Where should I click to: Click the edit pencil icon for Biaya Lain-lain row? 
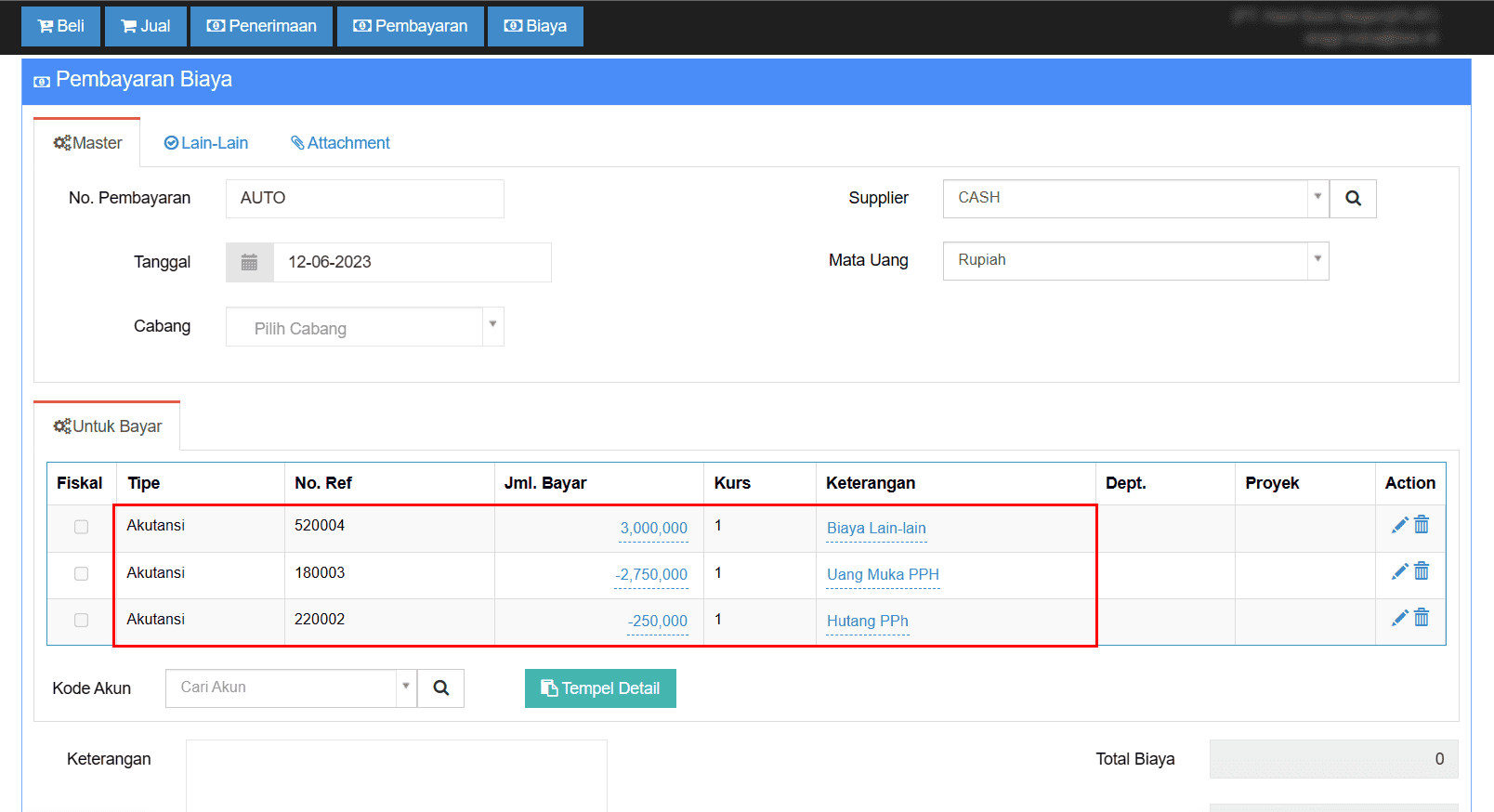point(1399,526)
